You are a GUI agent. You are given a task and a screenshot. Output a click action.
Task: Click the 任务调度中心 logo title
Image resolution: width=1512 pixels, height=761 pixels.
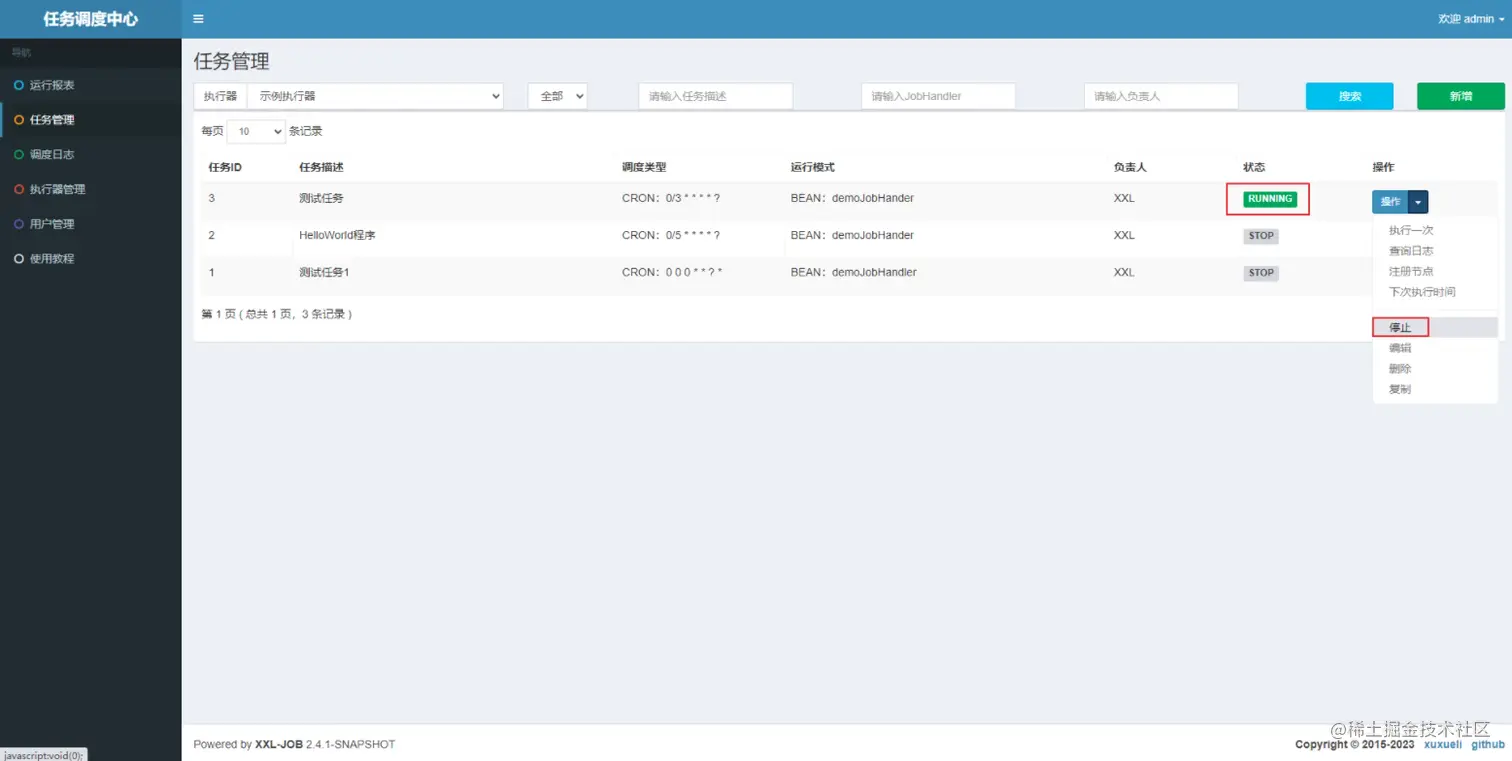pyautogui.click(x=91, y=19)
